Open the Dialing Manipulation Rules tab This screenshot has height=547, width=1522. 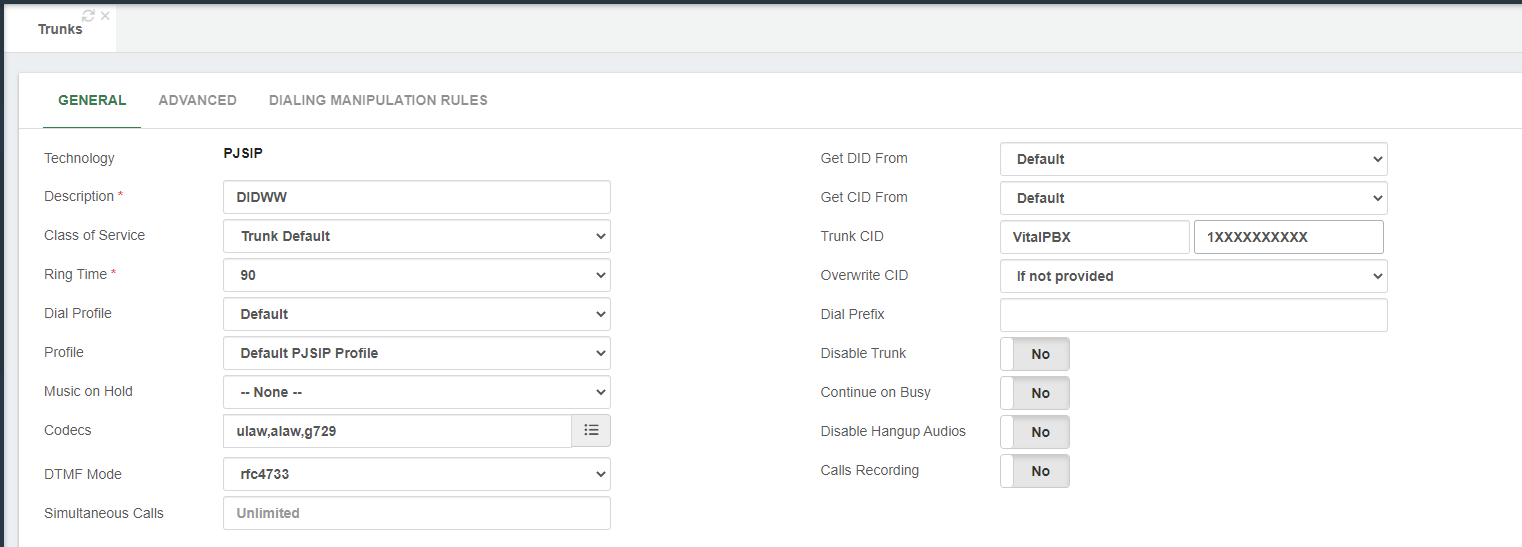click(x=378, y=100)
